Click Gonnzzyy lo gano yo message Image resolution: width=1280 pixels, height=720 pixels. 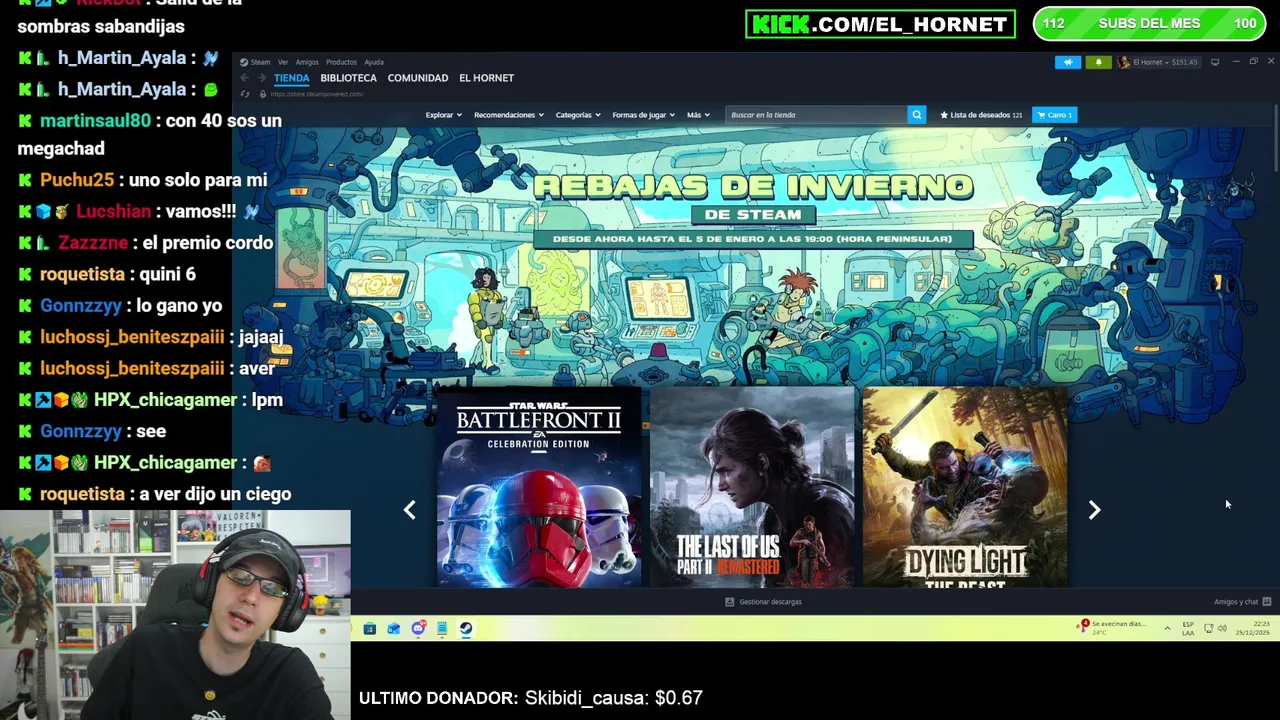point(120,306)
